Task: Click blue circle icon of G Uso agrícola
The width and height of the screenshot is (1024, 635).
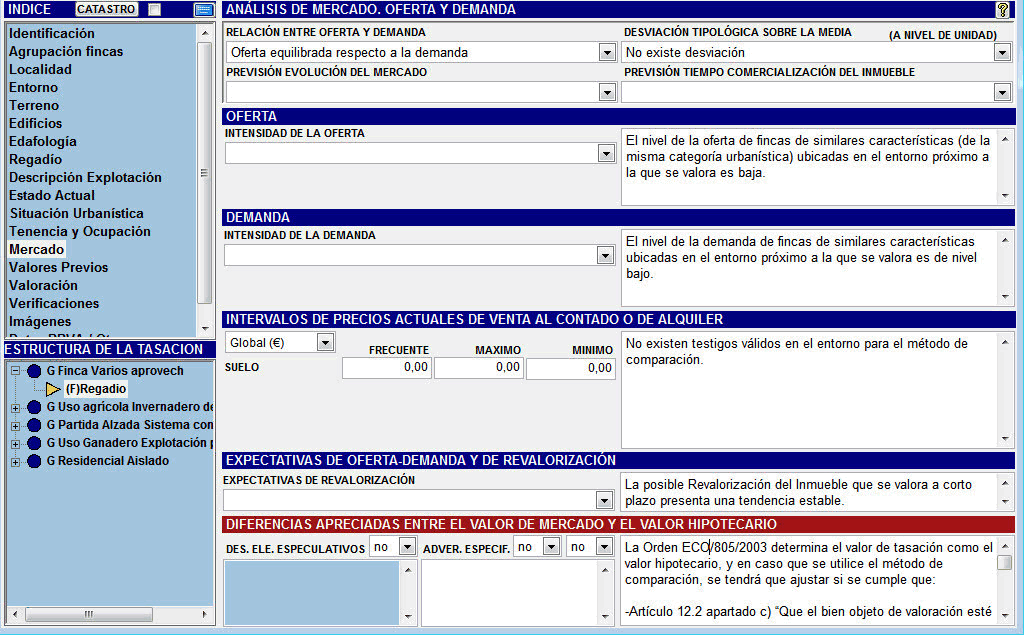Action: click(x=34, y=407)
